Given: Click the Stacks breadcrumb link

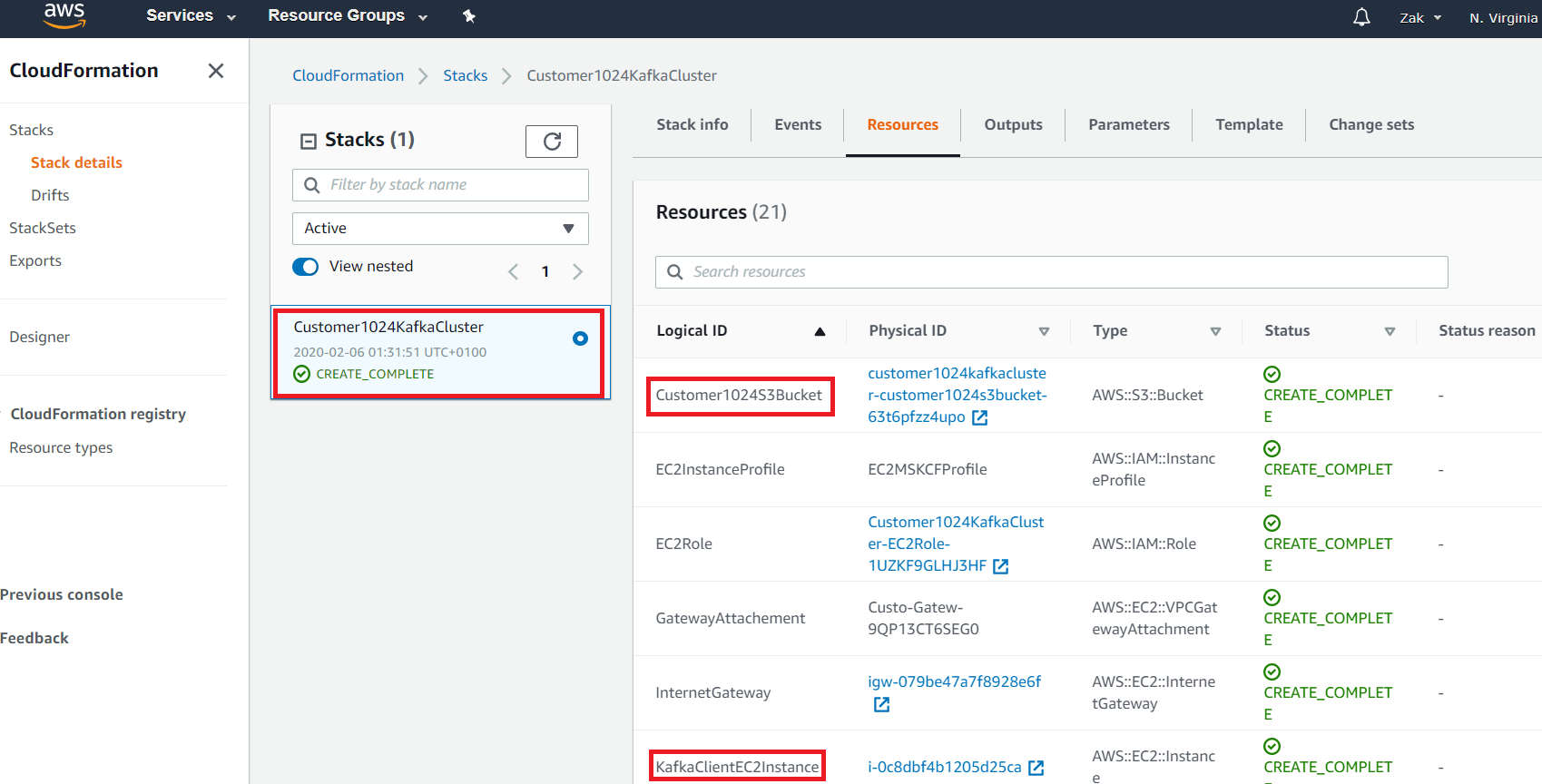Looking at the screenshot, I should point(465,76).
